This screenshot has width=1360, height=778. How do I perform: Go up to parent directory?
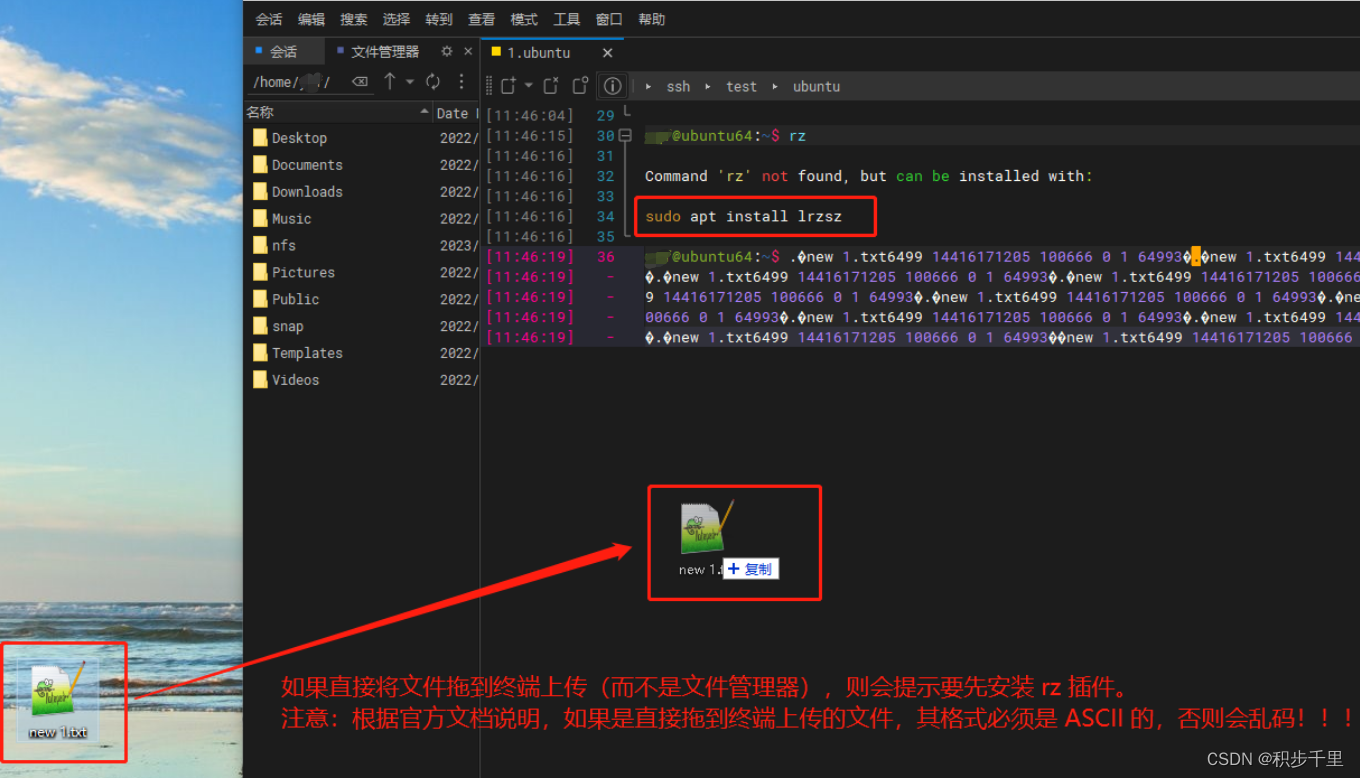(x=390, y=81)
